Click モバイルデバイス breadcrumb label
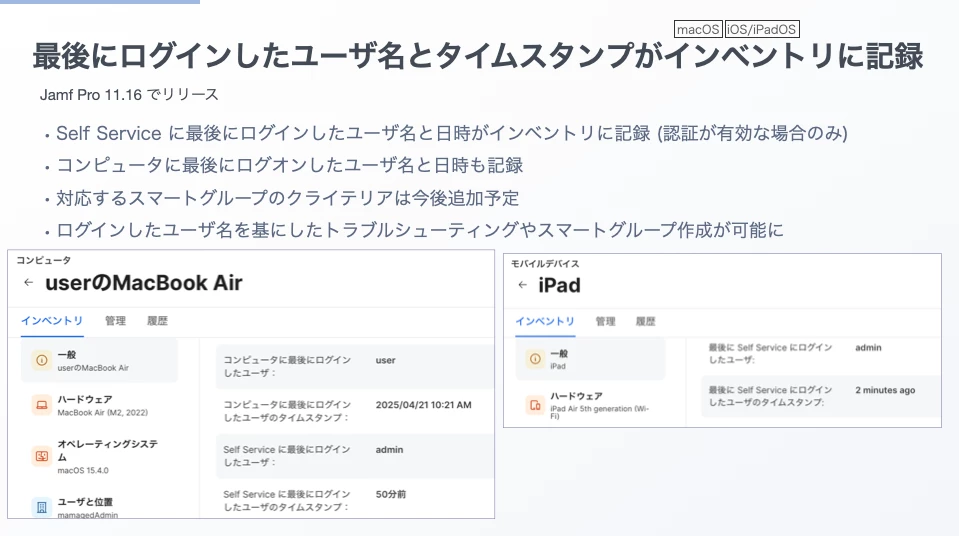 (x=545, y=264)
